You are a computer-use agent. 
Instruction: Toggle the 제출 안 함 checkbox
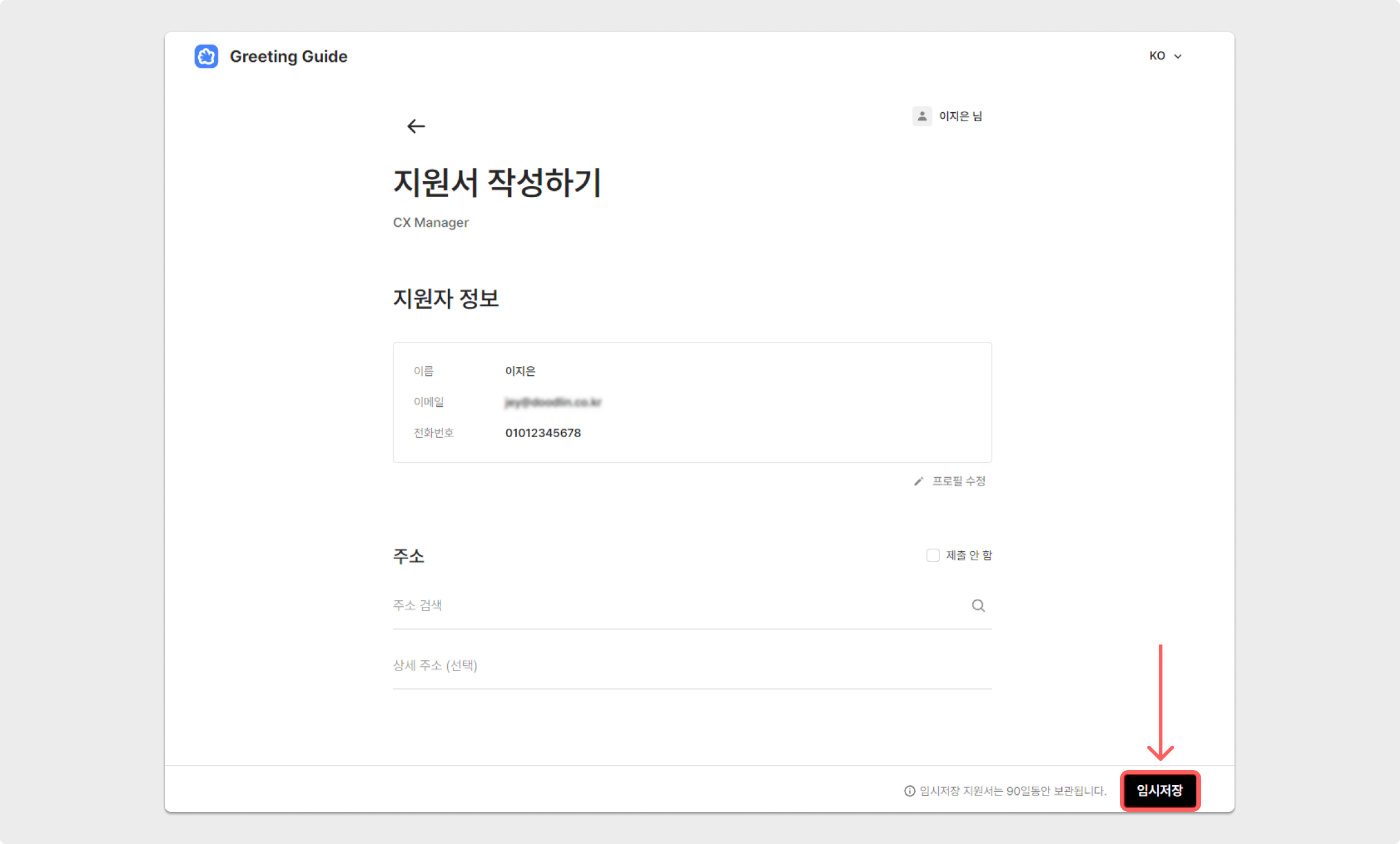pos(933,555)
